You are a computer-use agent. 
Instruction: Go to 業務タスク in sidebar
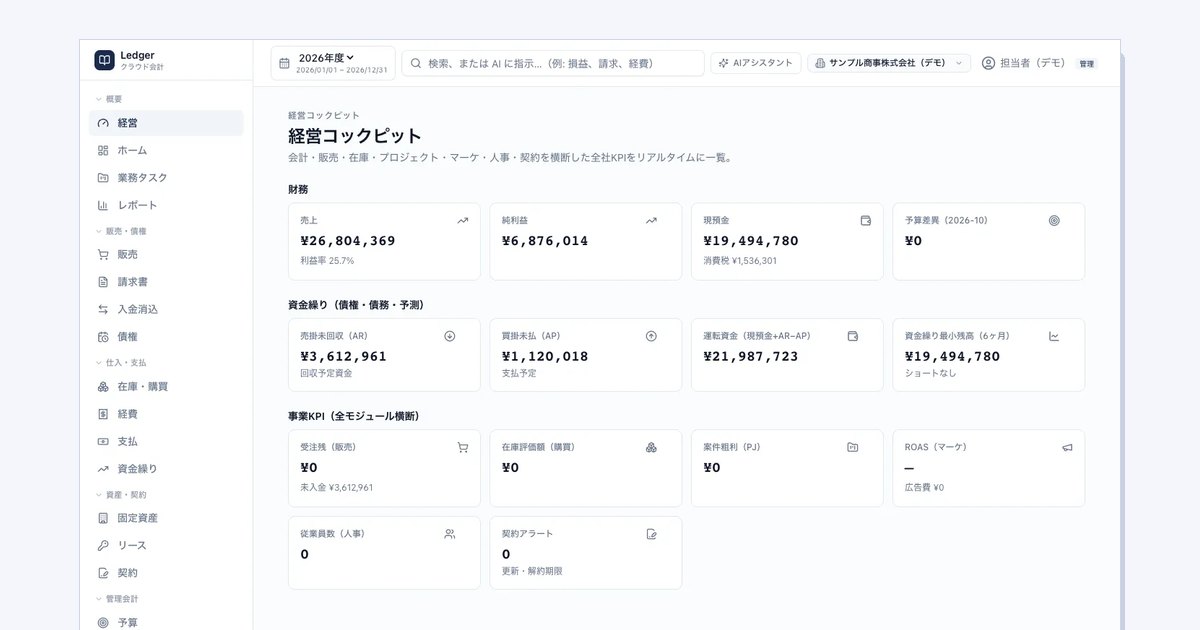pos(166,178)
